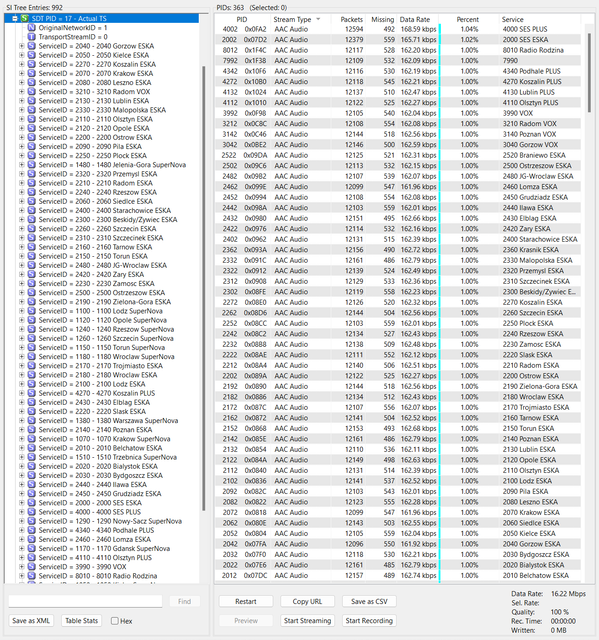This screenshot has width=599, height=640.
Task: Click the service icon for 1100 Lodz SuperNova
Action: click(x=31, y=311)
